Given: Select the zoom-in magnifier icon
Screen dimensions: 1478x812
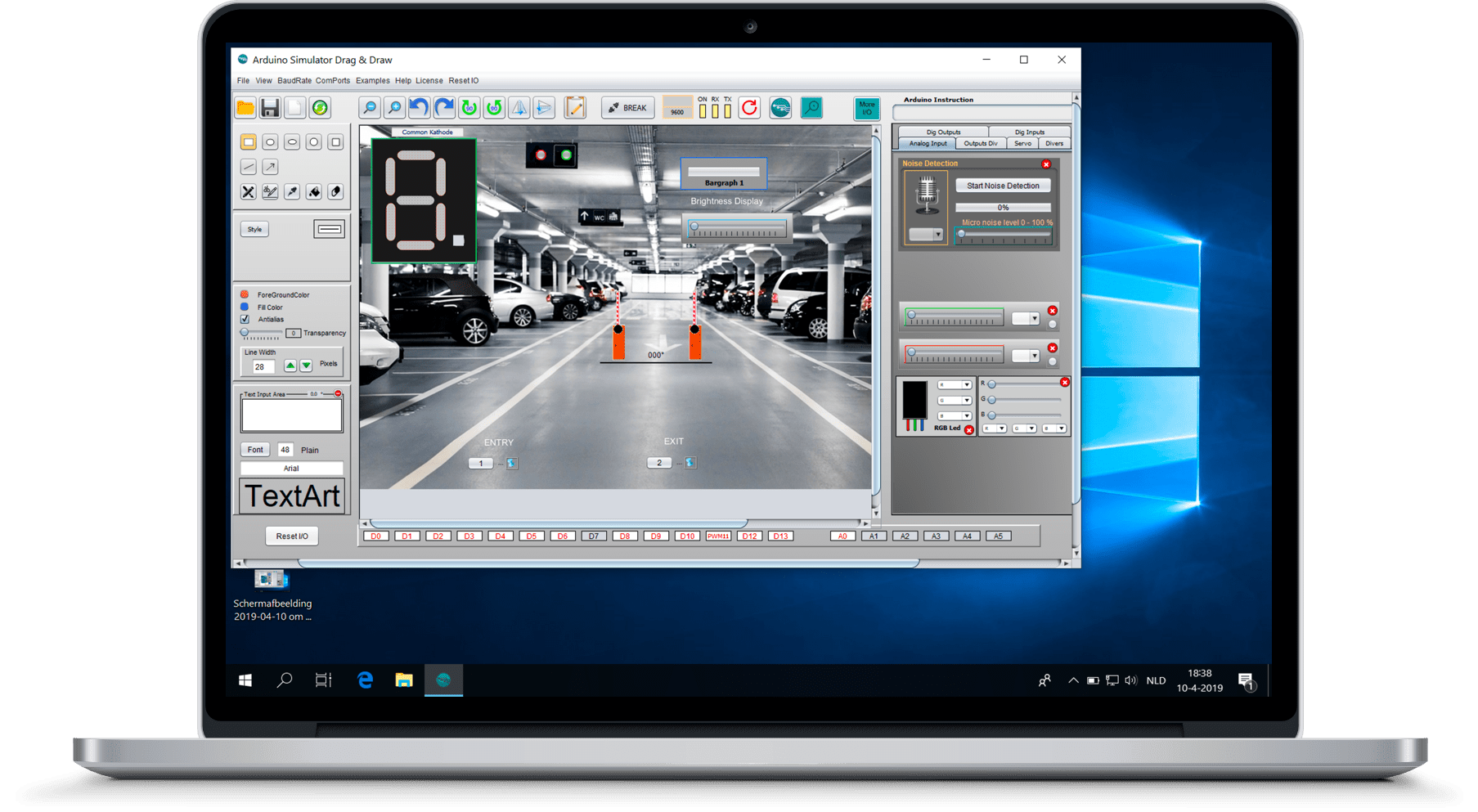Looking at the screenshot, I should click(393, 106).
